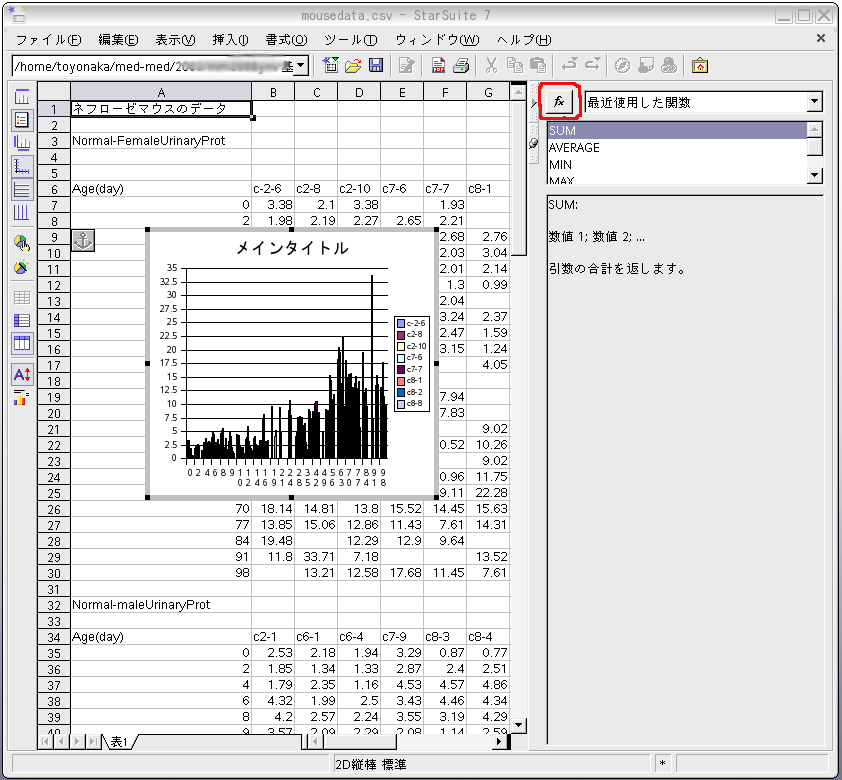Open the ツール(T) menu
Screen dimensions: 842x780
(x=351, y=40)
